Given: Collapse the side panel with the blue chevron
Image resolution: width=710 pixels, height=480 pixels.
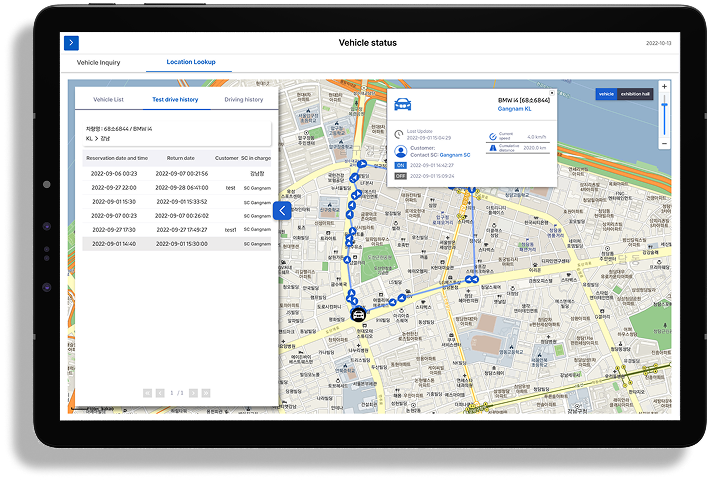Looking at the screenshot, I should coord(282,211).
